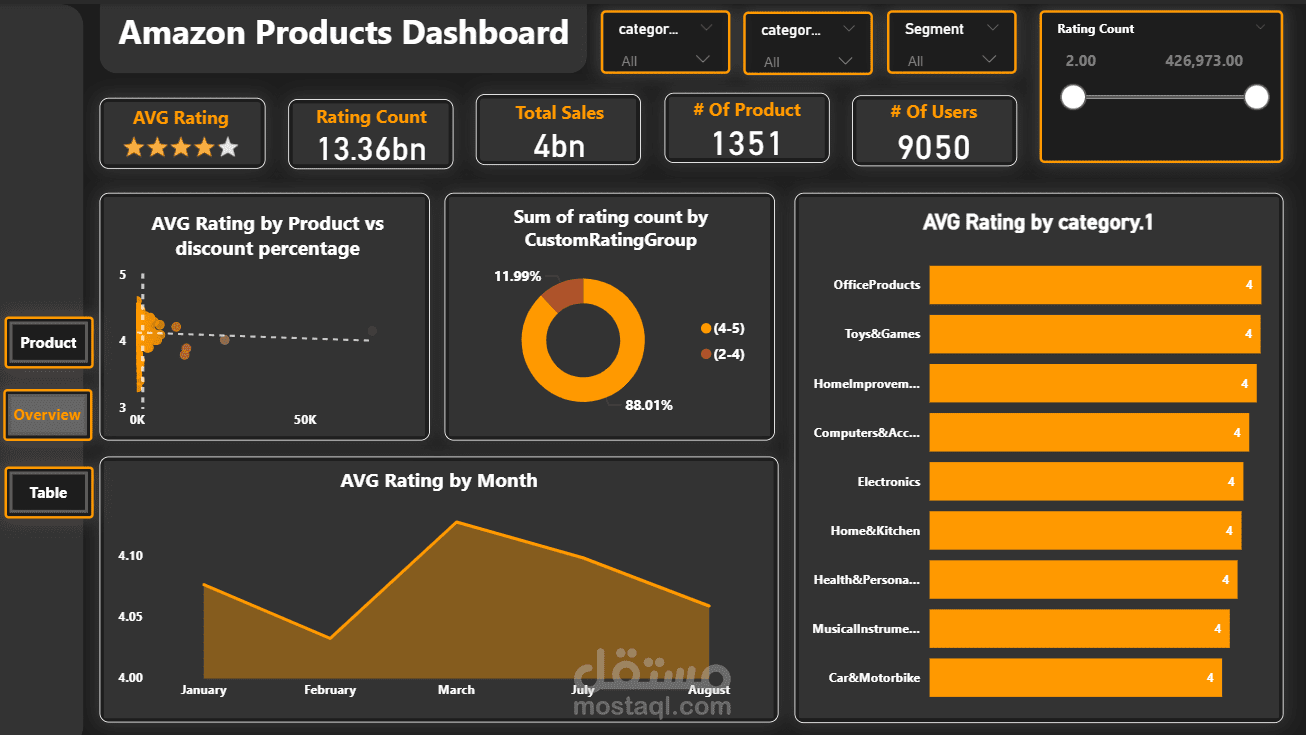This screenshot has width=1306, height=735.
Task: Click the brown (2-4) legend marker
Action: [706, 354]
